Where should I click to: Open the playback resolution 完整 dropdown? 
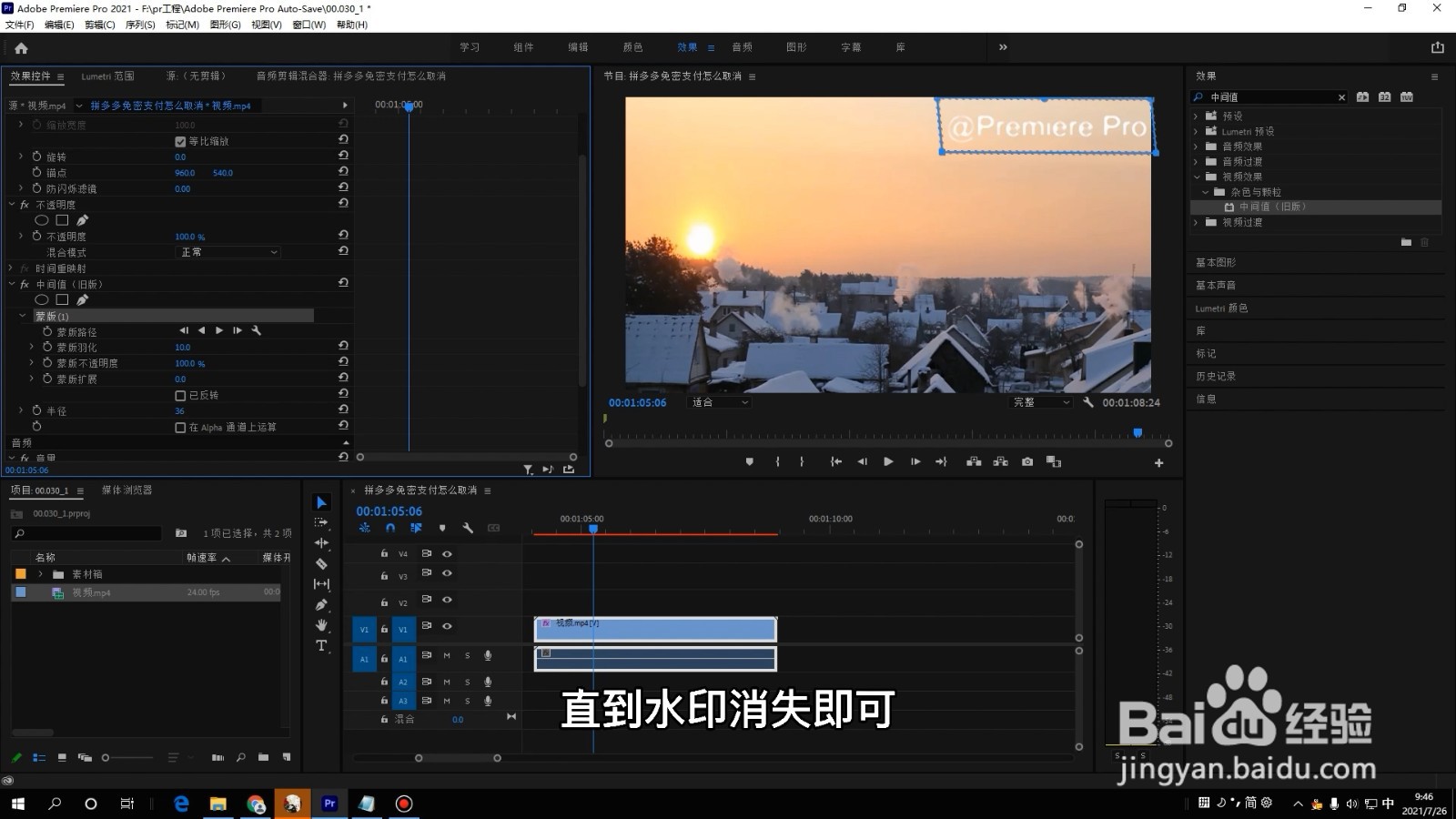pyautogui.click(x=1040, y=401)
